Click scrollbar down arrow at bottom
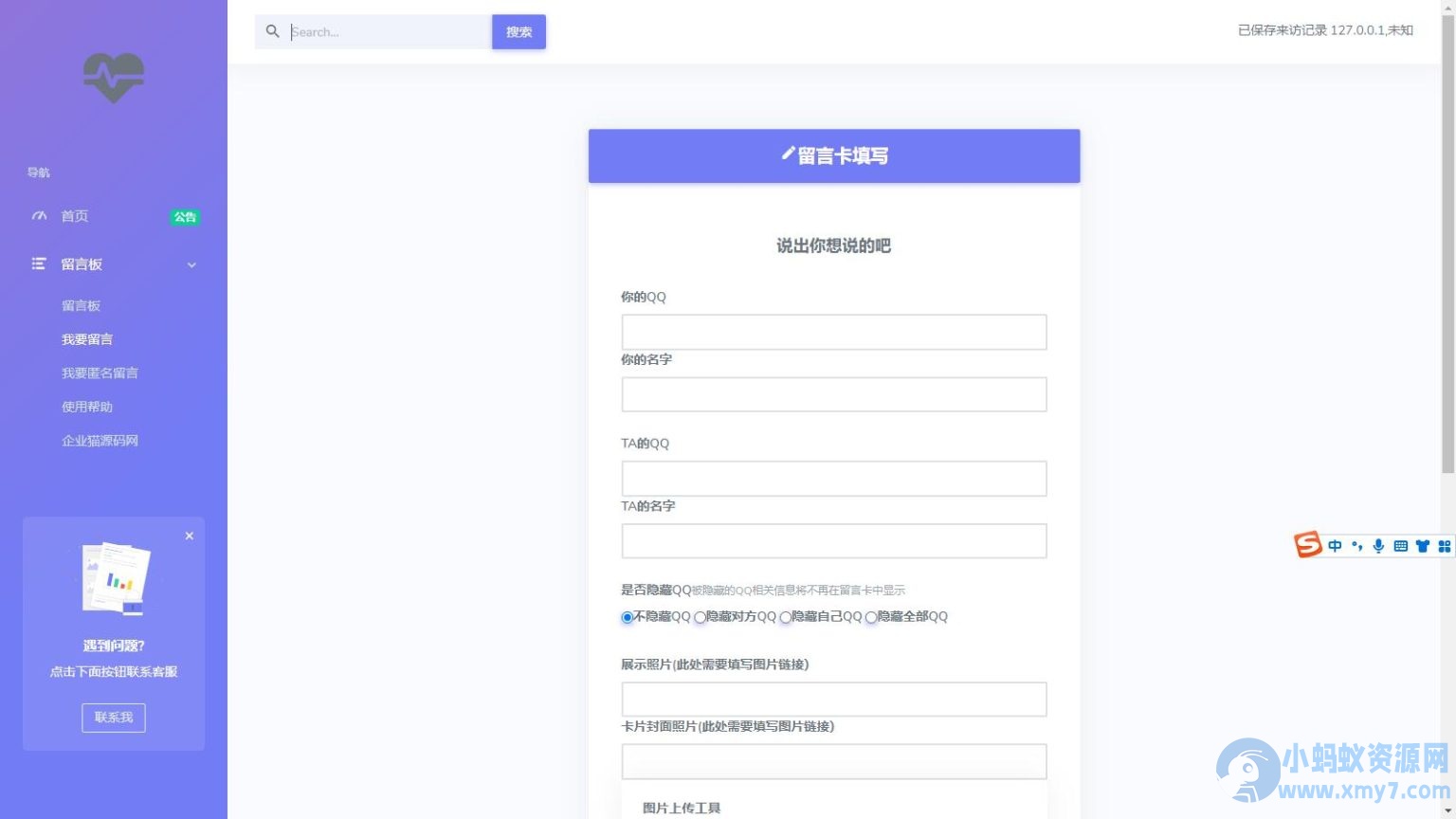Viewport: 1456px width, 819px height. coord(1447,810)
